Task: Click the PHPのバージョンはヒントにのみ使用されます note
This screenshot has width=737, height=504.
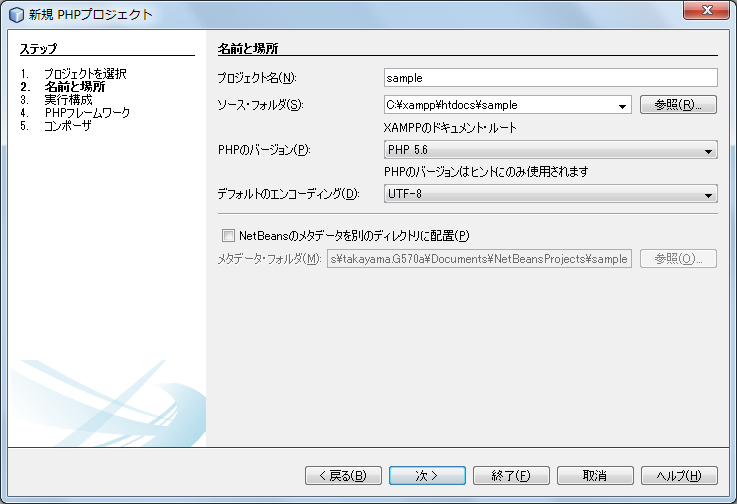Action: [486, 172]
